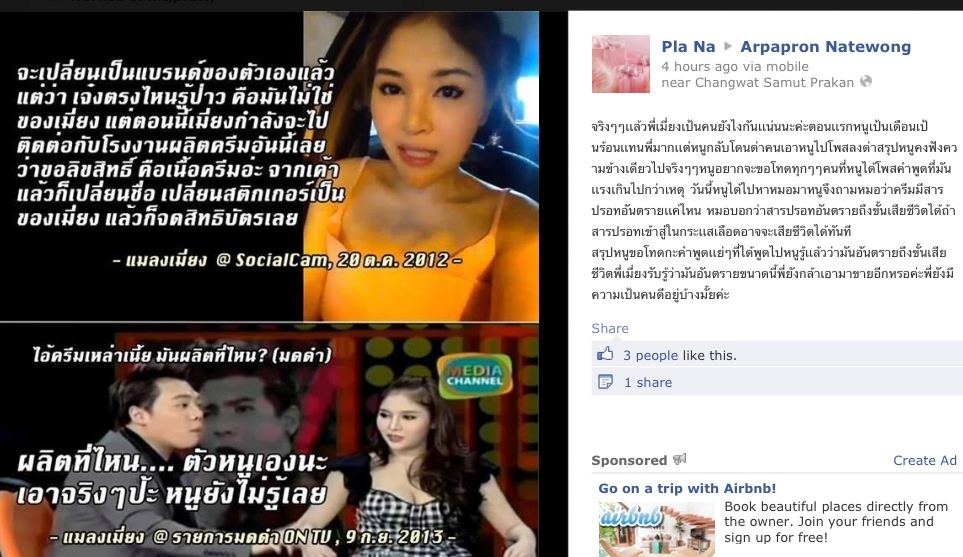Screen dimensions: 963x557
Task: Click the Sponsored section heading
Action: (x=629, y=461)
